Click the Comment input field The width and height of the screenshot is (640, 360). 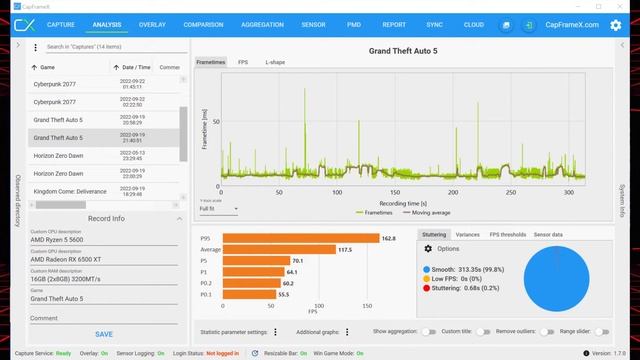click(x=104, y=318)
